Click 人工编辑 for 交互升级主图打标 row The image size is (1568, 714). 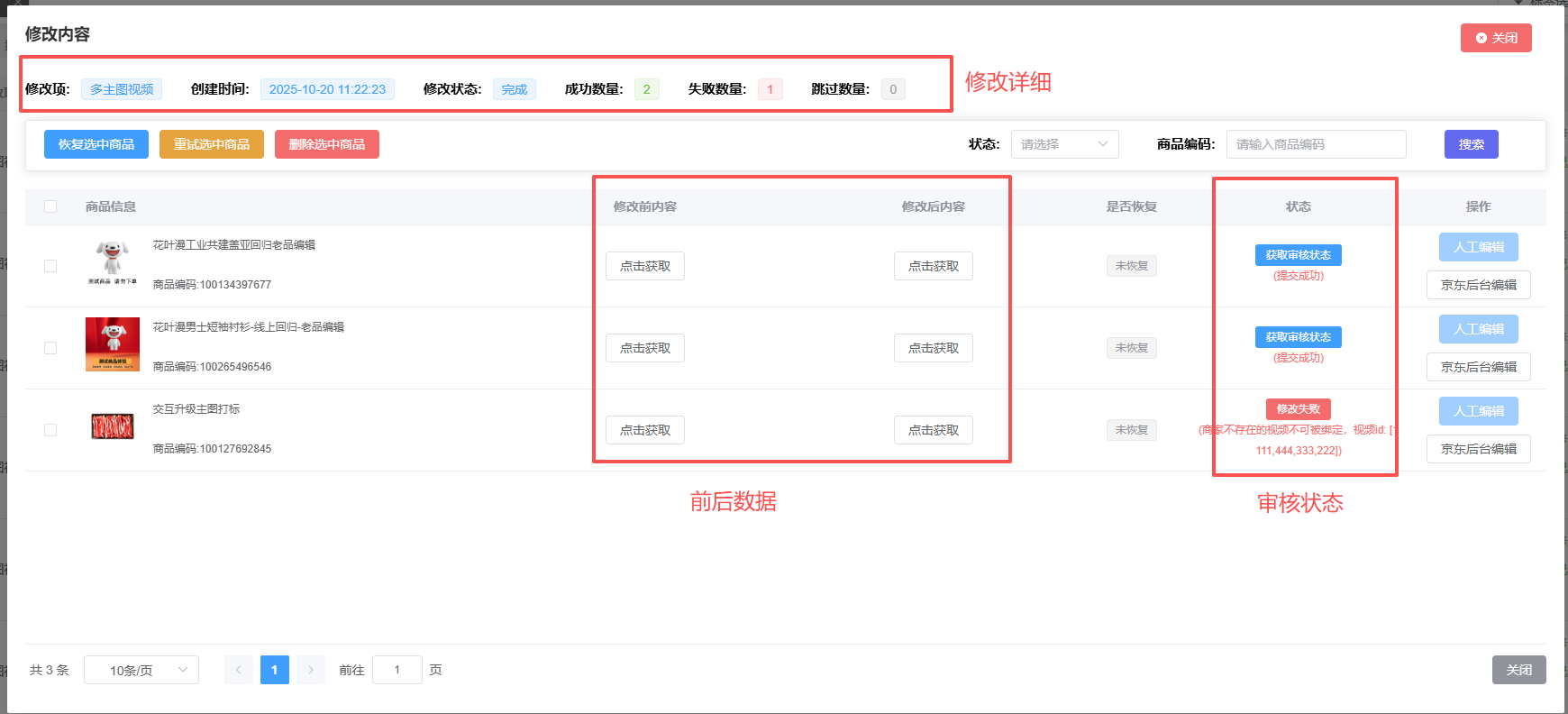point(1478,411)
